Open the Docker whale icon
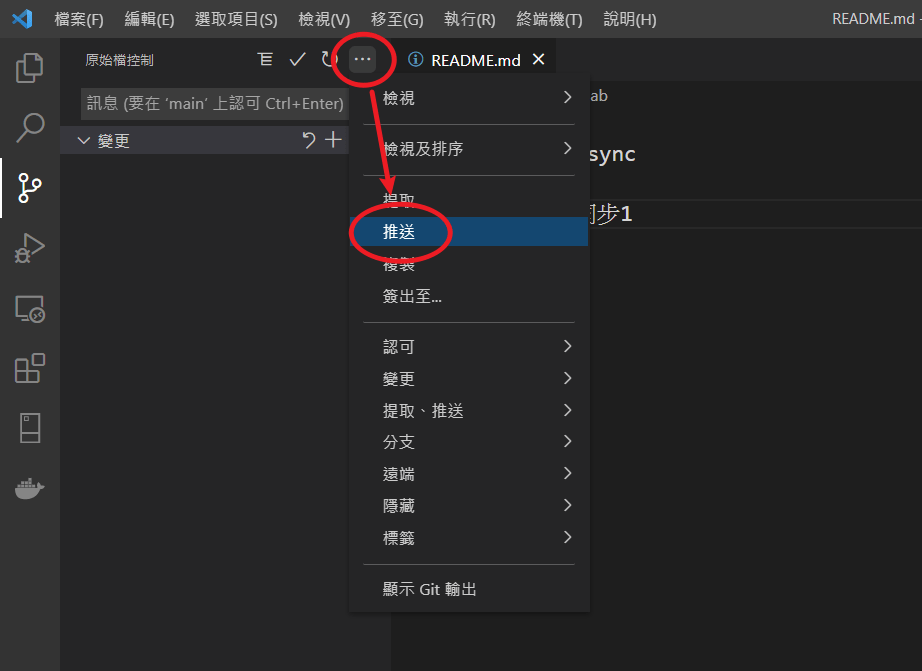Viewport: 922px width, 671px height. pyautogui.click(x=29, y=488)
